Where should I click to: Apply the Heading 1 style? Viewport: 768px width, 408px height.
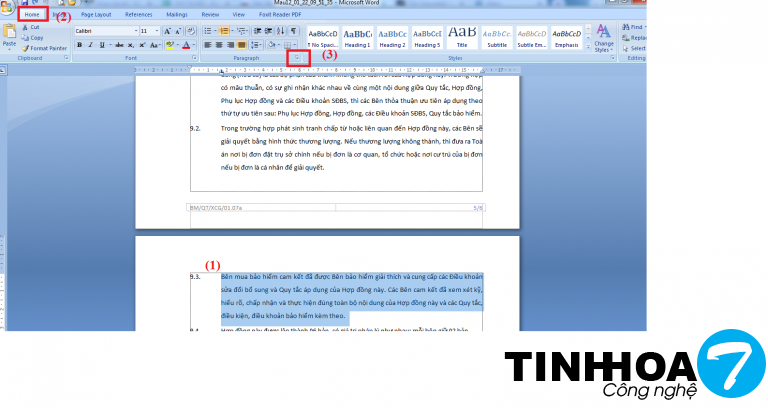click(x=359, y=36)
